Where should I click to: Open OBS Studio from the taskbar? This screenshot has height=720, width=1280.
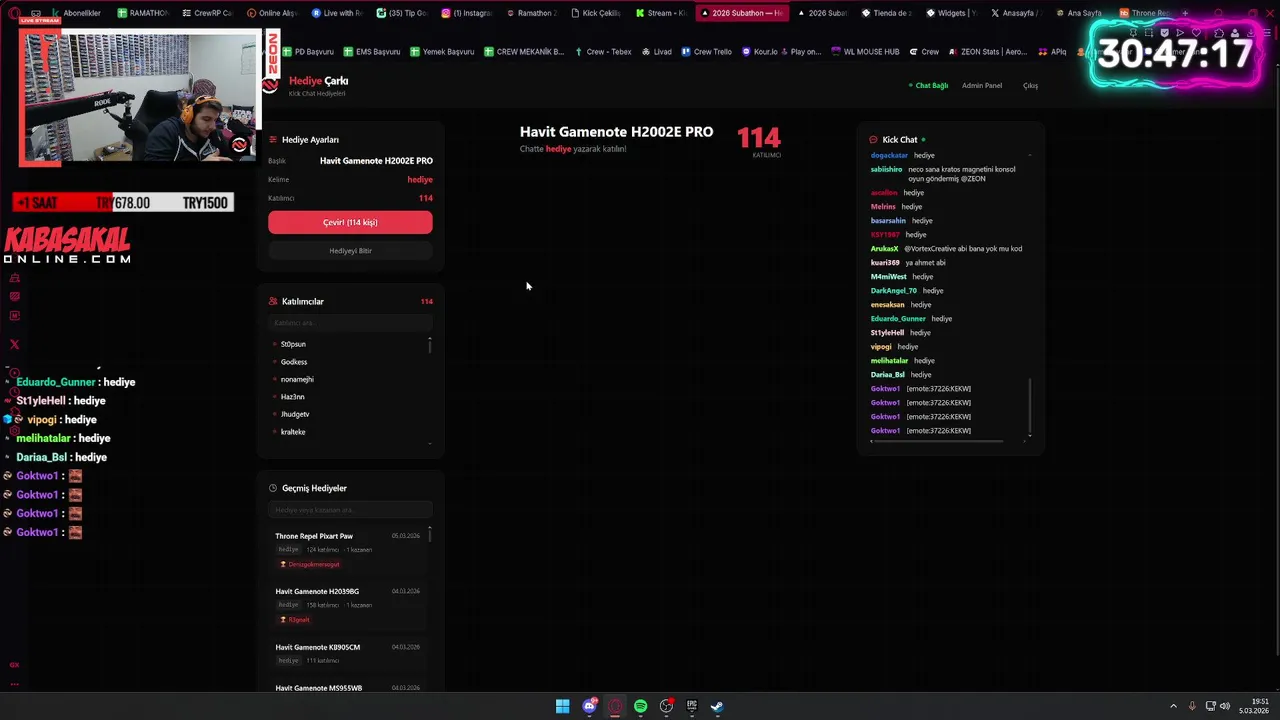click(x=666, y=706)
